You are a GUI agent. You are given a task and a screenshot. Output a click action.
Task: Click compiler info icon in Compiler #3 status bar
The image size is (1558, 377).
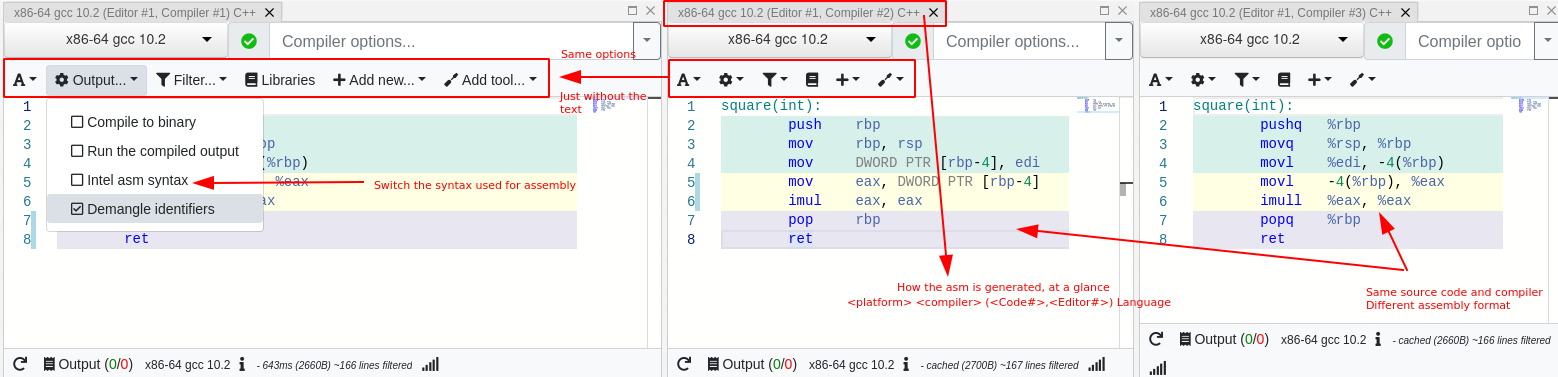1378,340
